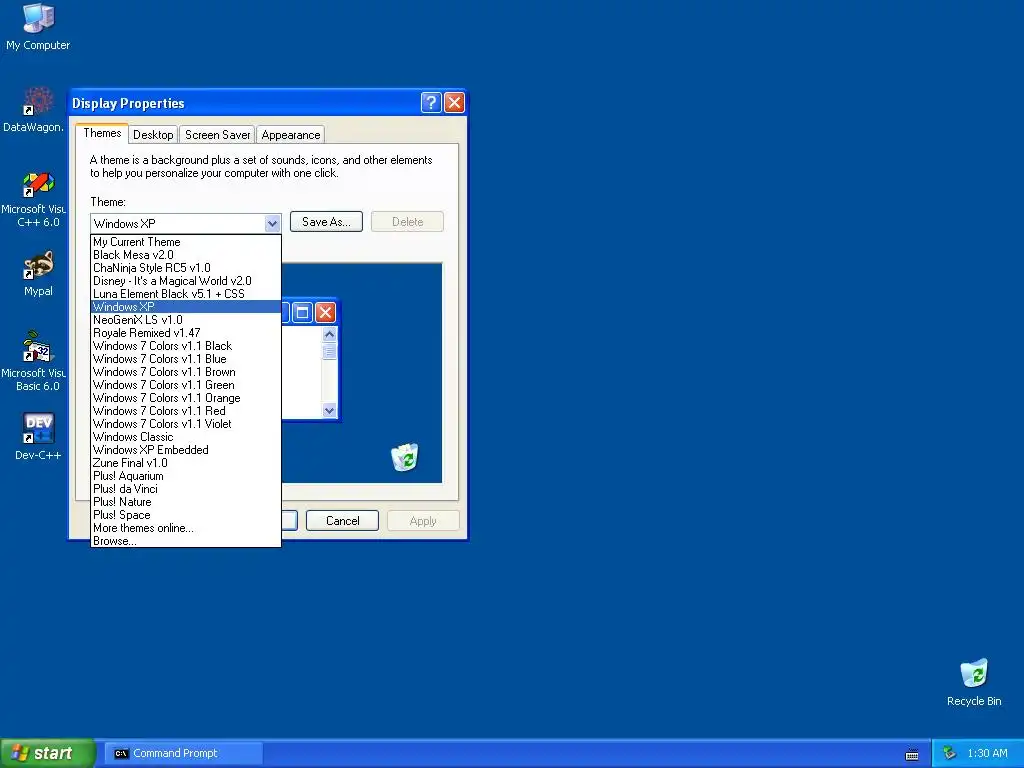The width and height of the screenshot is (1024, 768).
Task: Choose Disney - It's a Magical World theme
Action: pyautogui.click(x=185, y=281)
